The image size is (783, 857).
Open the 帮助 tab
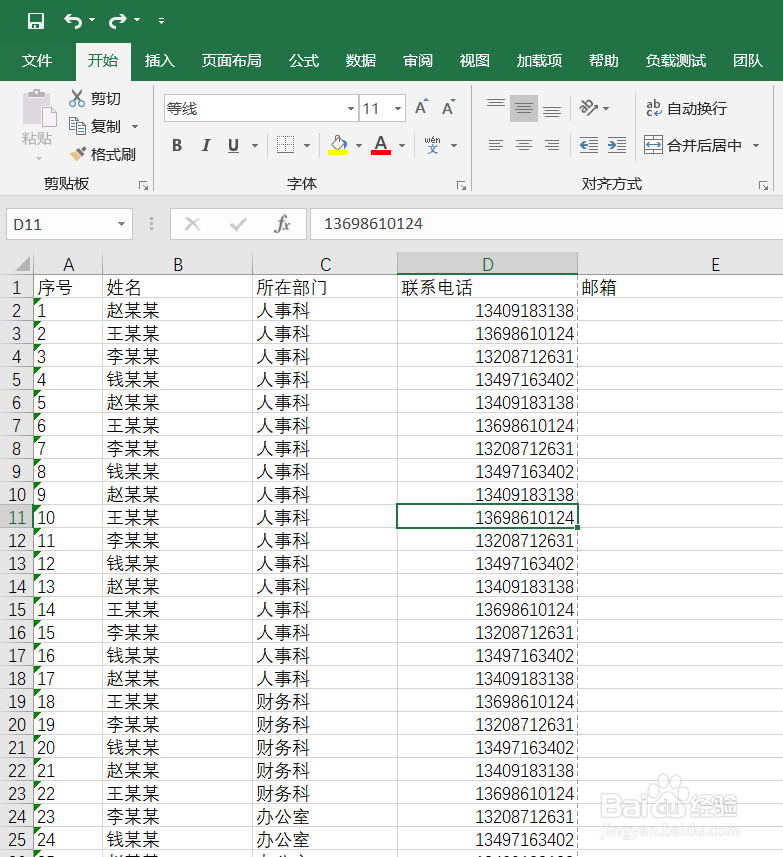[x=603, y=60]
